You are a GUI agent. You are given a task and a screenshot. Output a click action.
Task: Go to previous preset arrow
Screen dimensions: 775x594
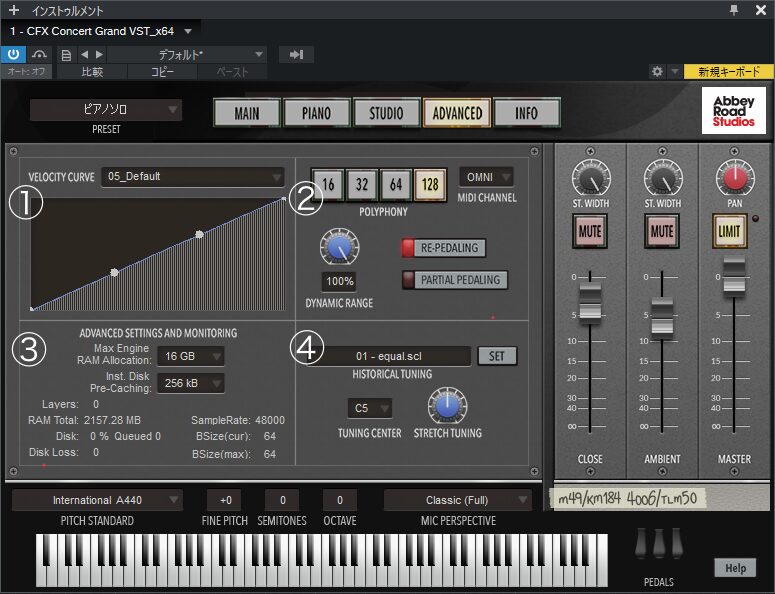(x=85, y=54)
